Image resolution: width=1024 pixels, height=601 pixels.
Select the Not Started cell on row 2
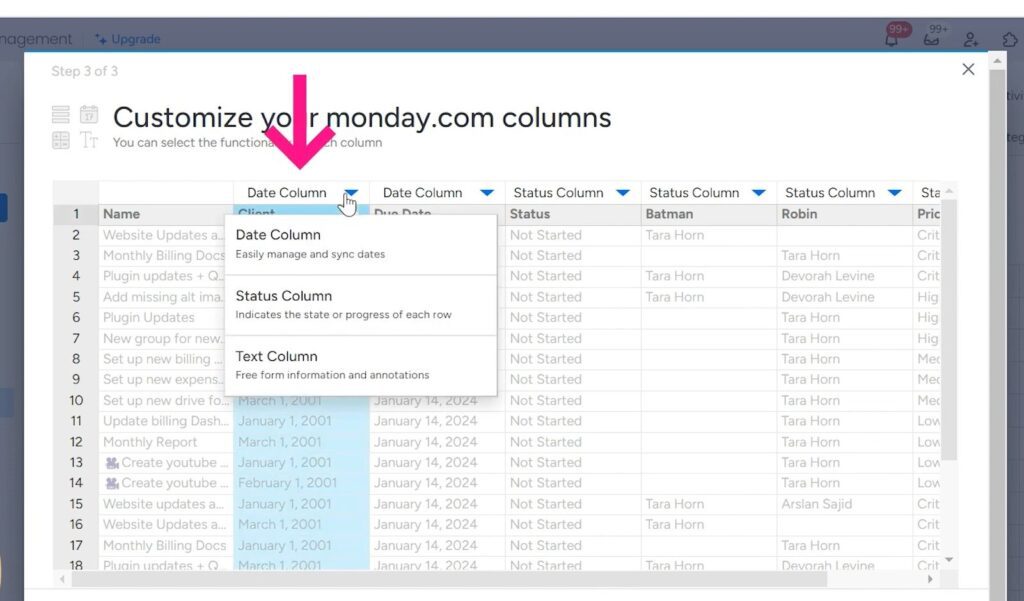546,234
